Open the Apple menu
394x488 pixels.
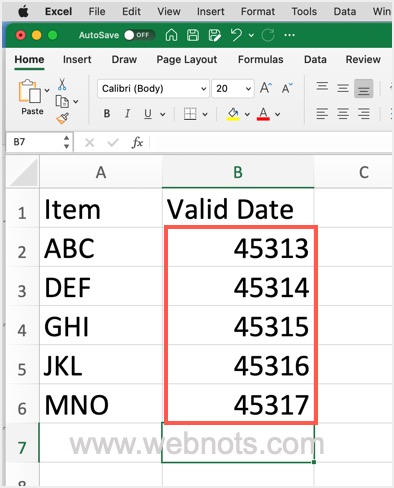(23, 12)
